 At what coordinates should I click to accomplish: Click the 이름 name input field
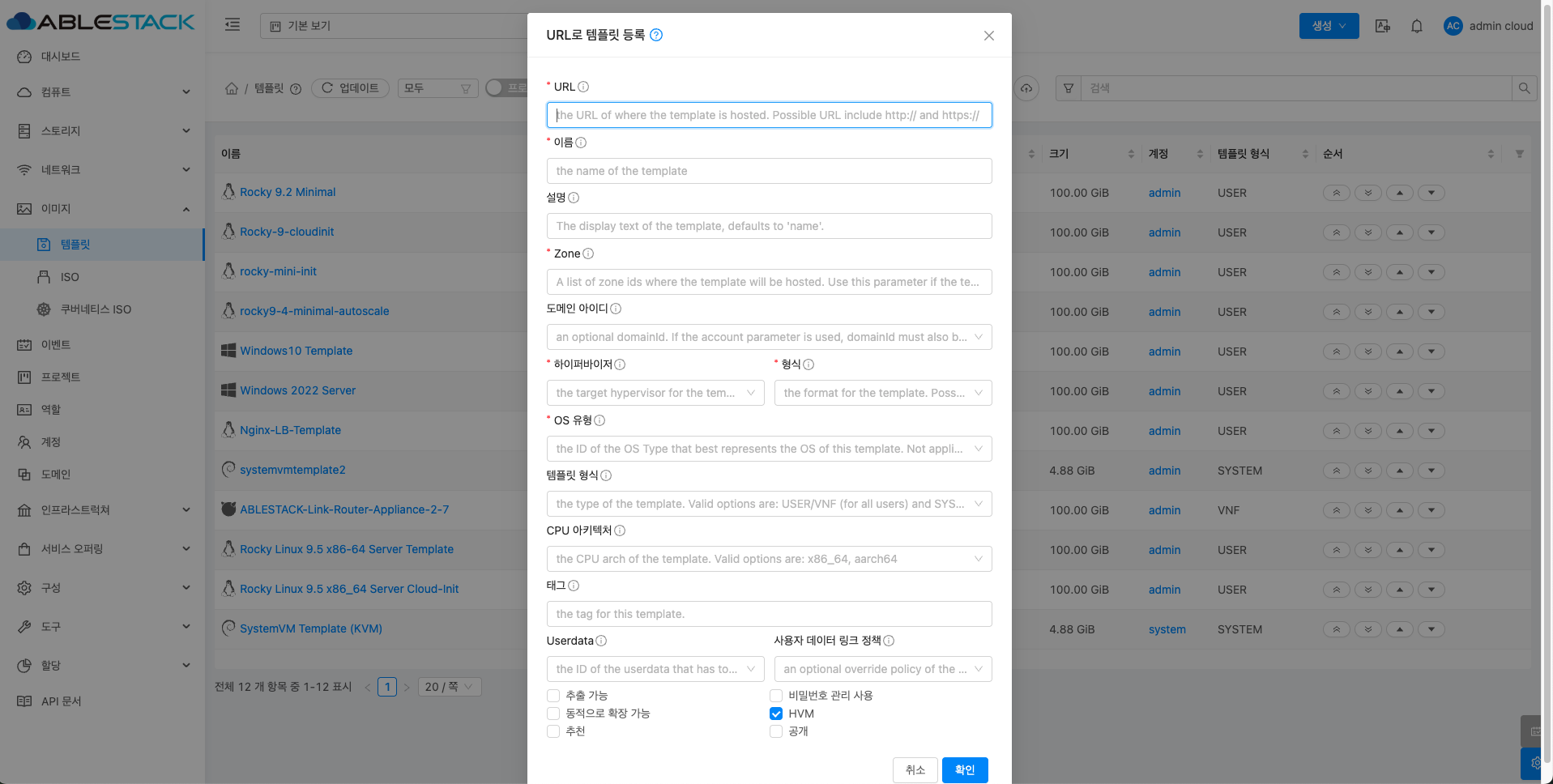click(770, 171)
